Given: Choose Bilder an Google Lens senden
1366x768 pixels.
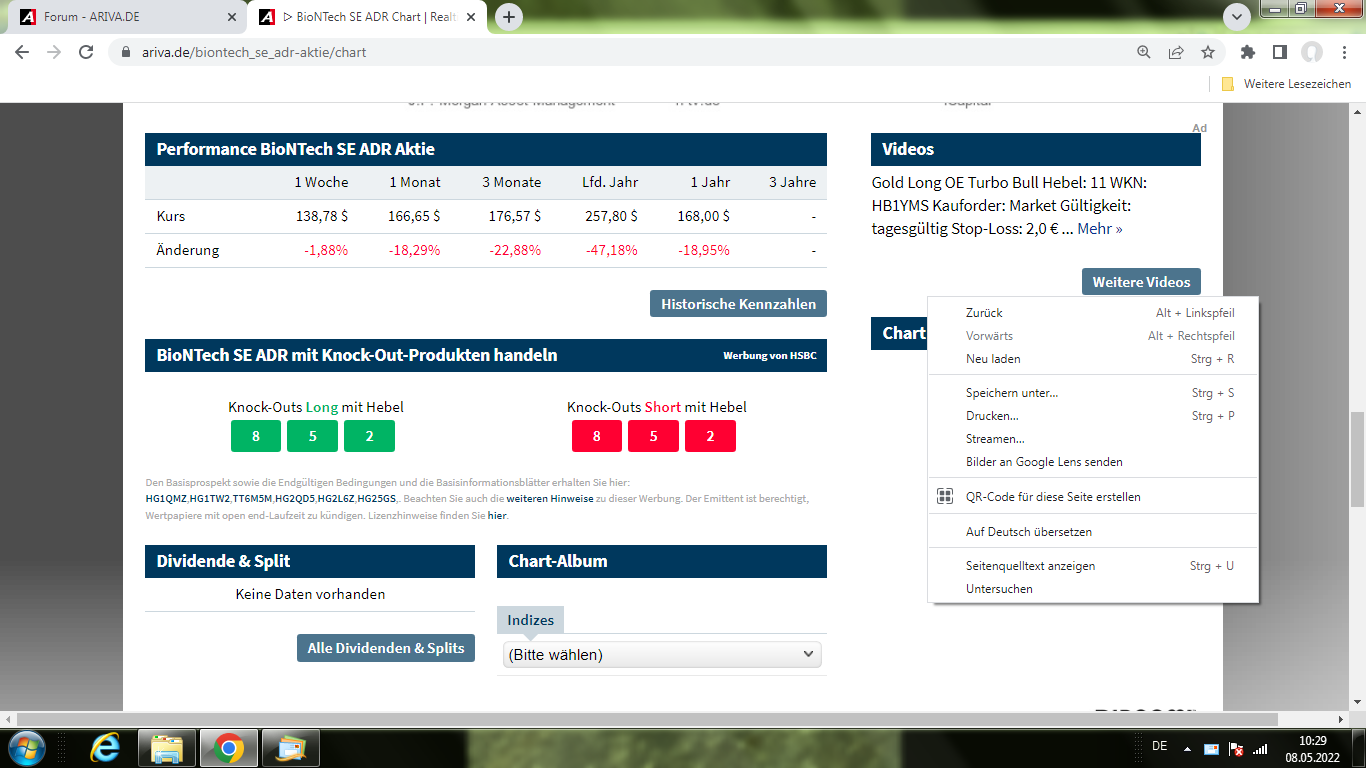Looking at the screenshot, I should point(1093,462).
